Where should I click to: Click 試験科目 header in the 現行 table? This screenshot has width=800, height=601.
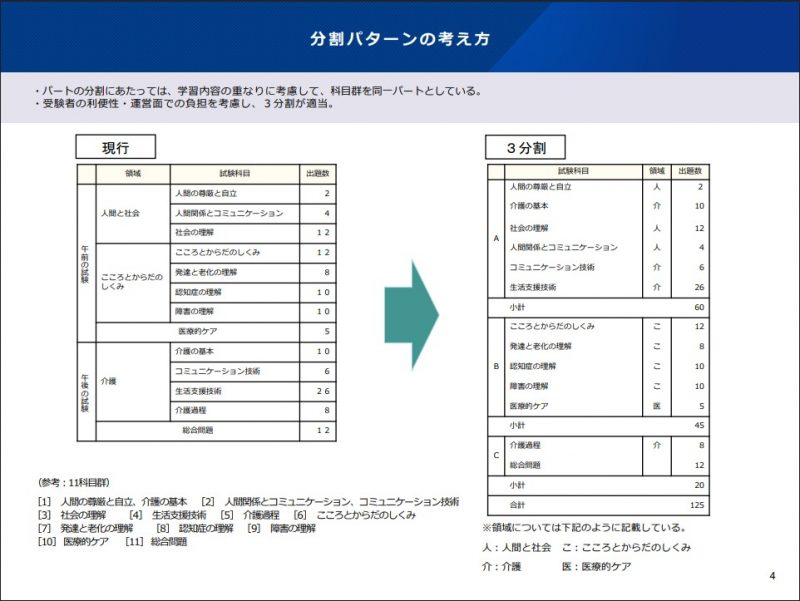pyautogui.click(x=234, y=173)
